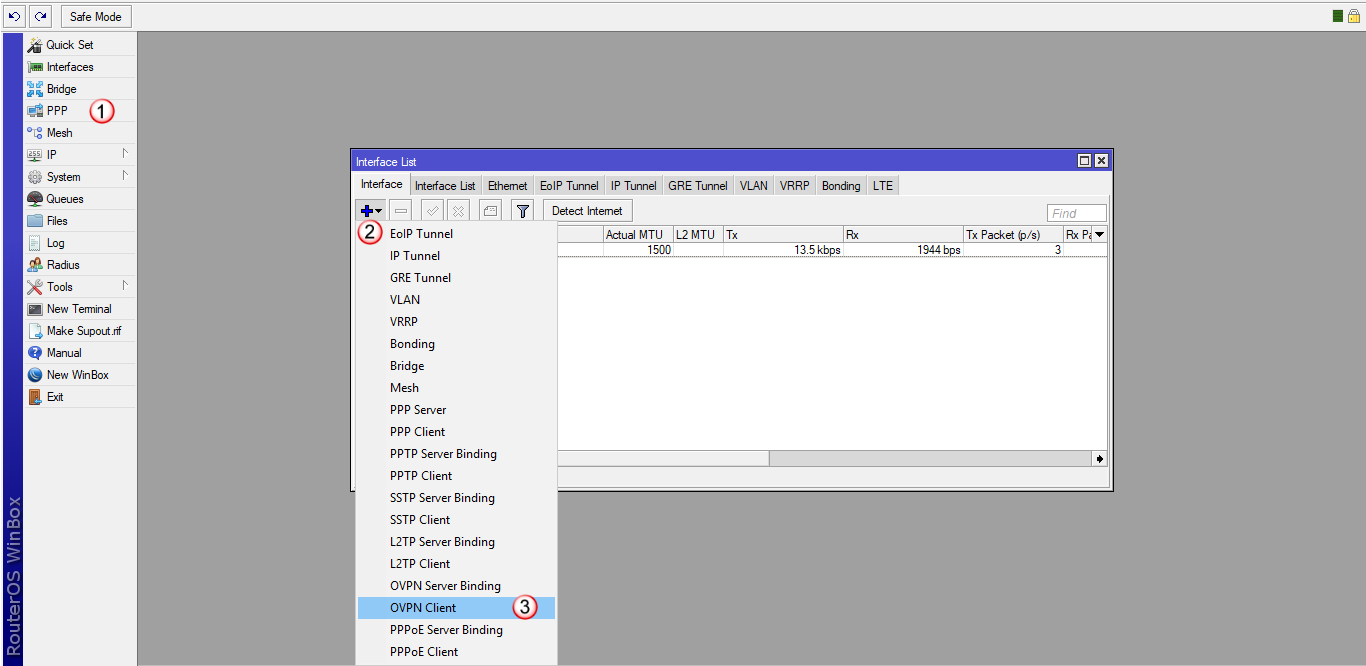Choose PPP Server from add menu
1366x666 pixels.
pyautogui.click(x=456, y=410)
